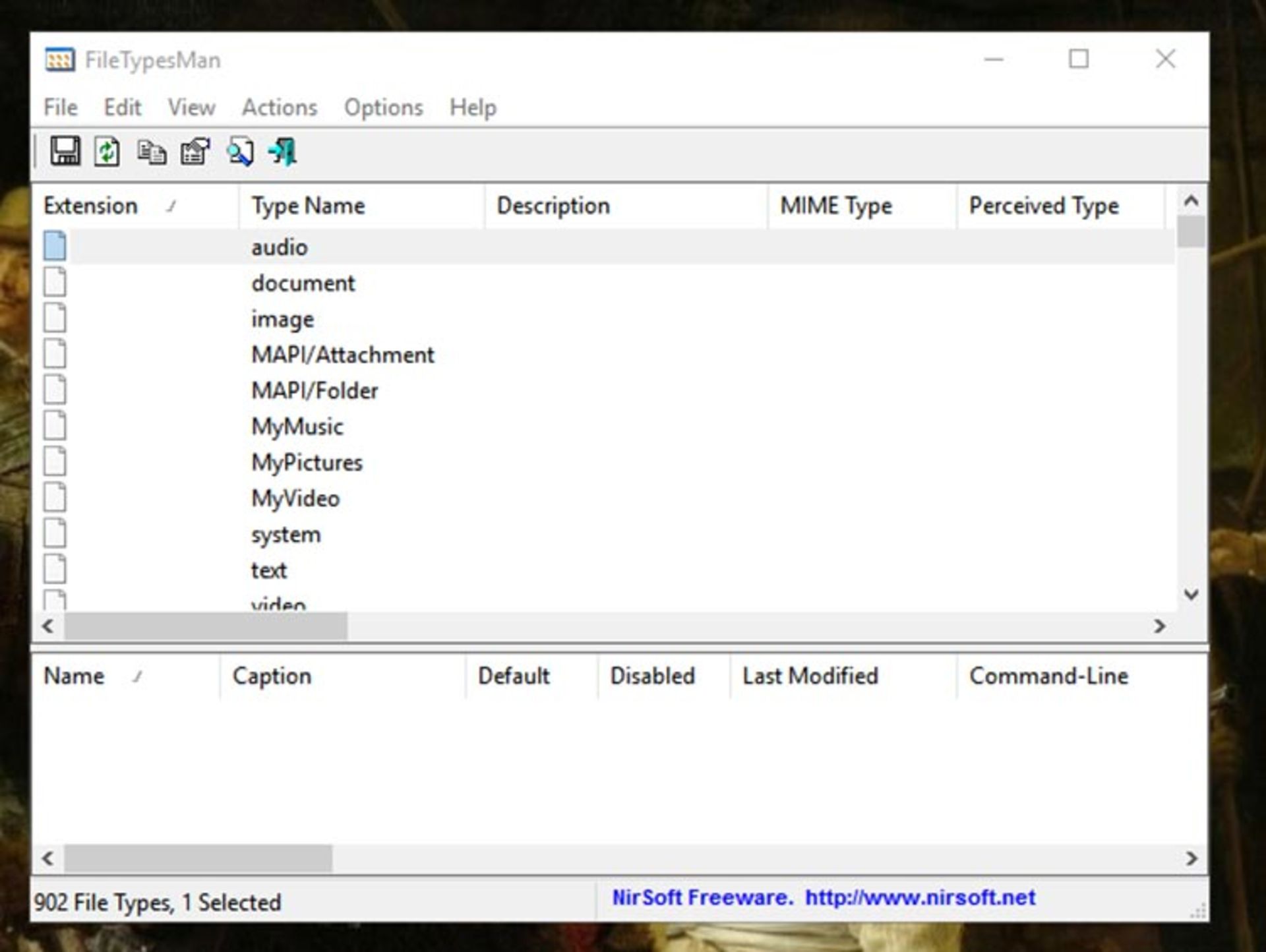Sort actions by the Name column header
This screenshot has width=1266, height=952.
[x=126, y=676]
